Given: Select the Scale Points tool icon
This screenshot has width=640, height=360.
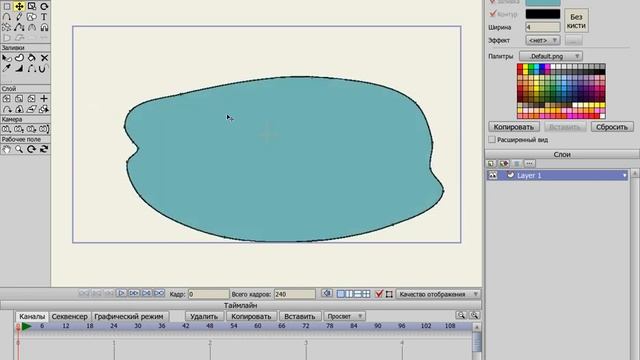Looking at the screenshot, I should (31, 6).
